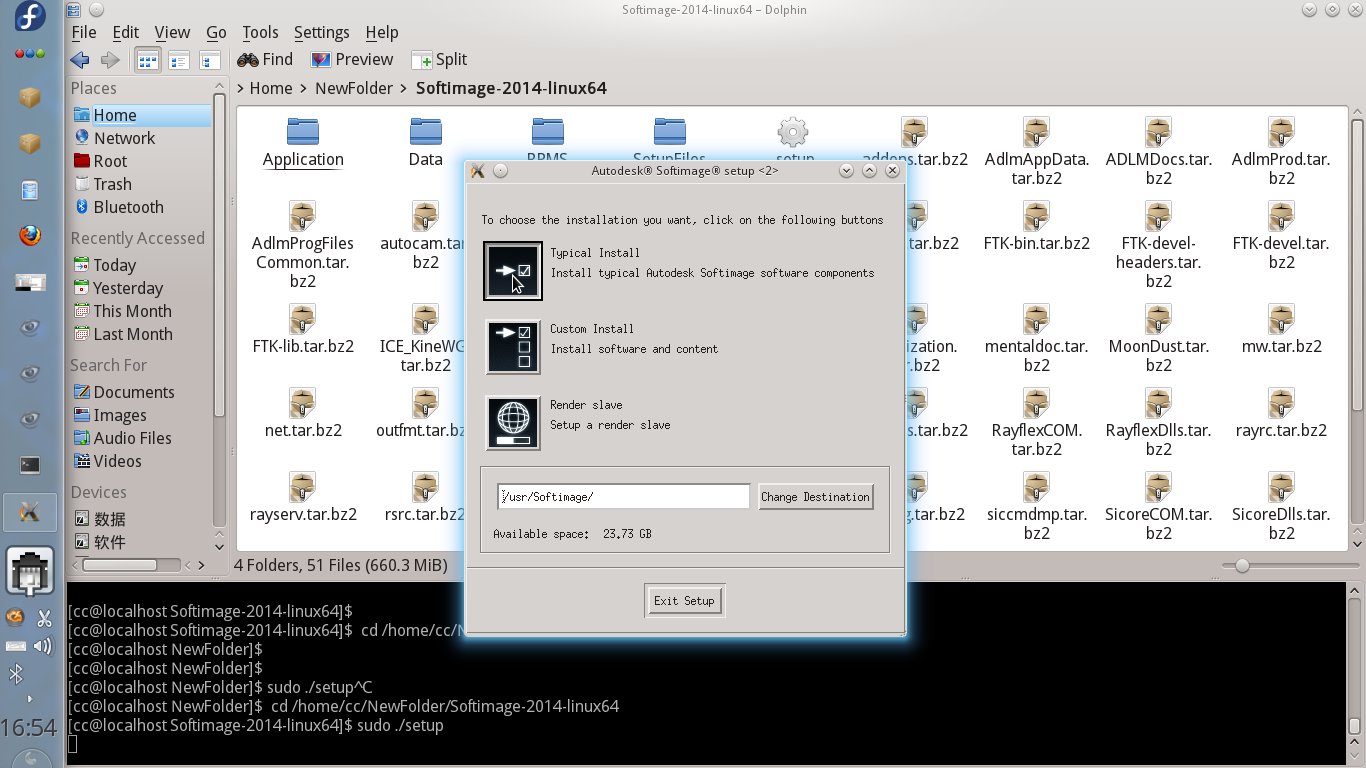The height and width of the screenshot is (768, 1366).
Task: Click the installation path input field
Action: click(x=623, y=497)
